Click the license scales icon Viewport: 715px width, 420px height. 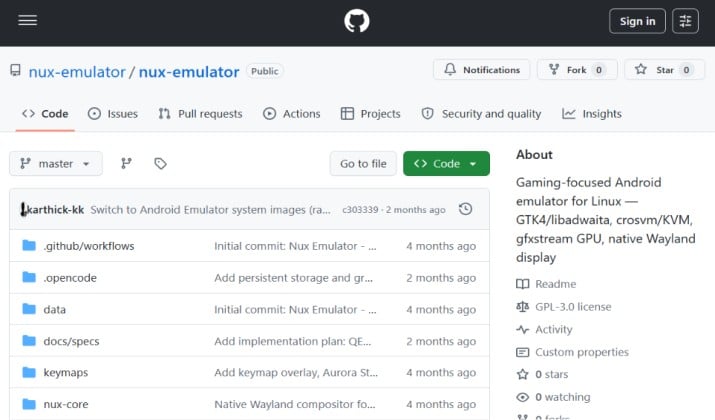click(523, 306)
